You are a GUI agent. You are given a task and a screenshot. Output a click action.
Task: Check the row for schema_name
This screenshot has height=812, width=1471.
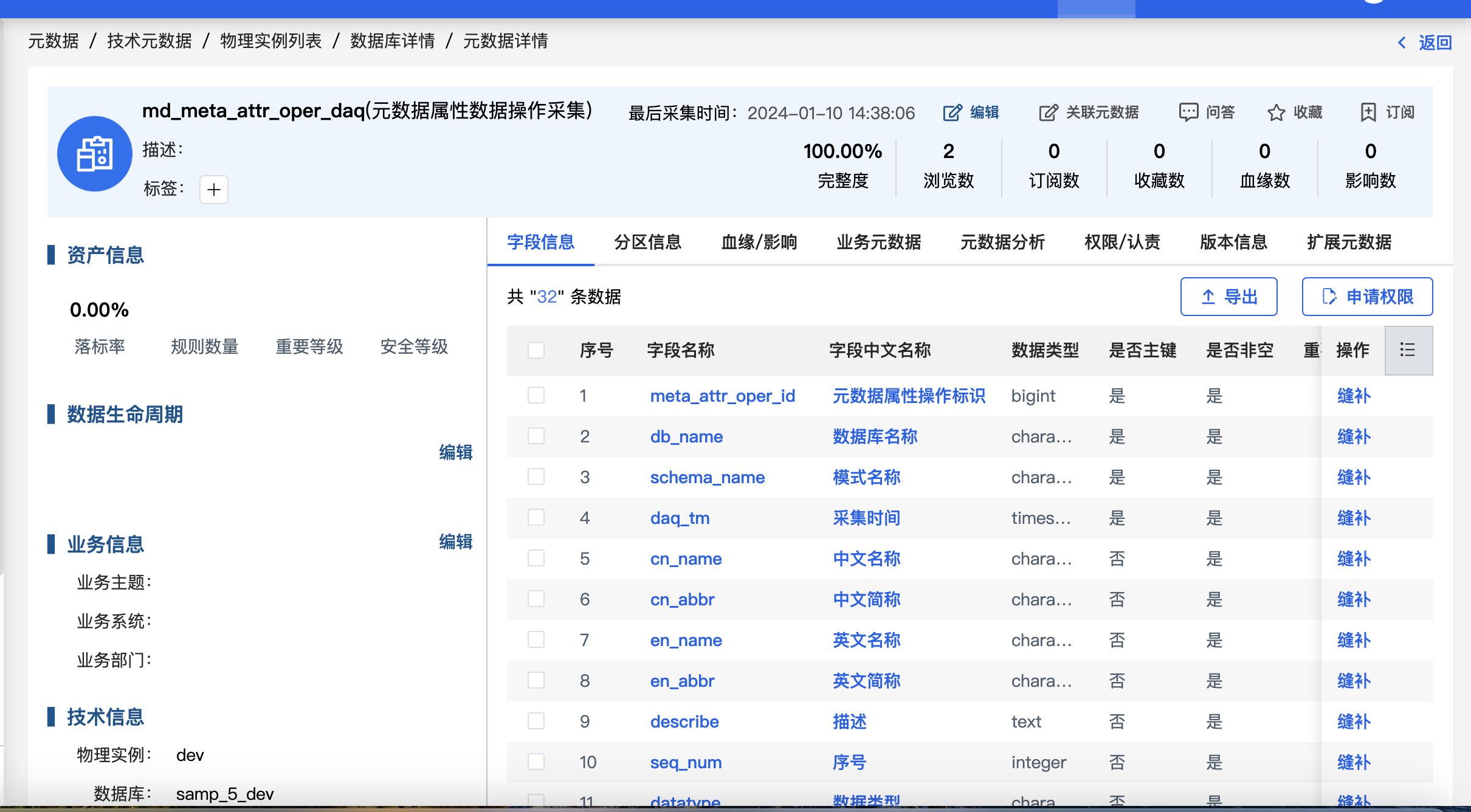[x=536, y=477]
